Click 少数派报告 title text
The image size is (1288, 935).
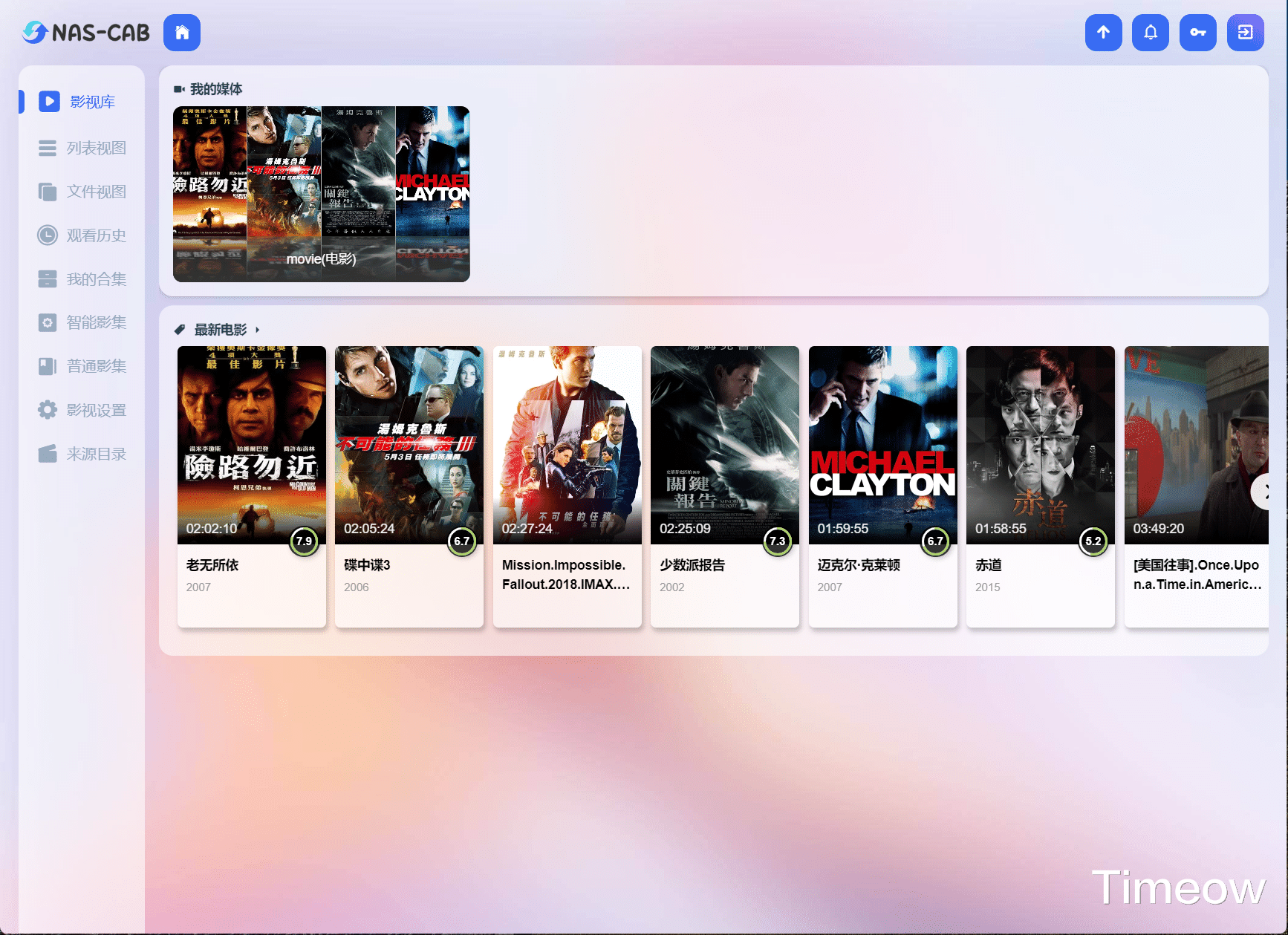[x=692, y=565]
